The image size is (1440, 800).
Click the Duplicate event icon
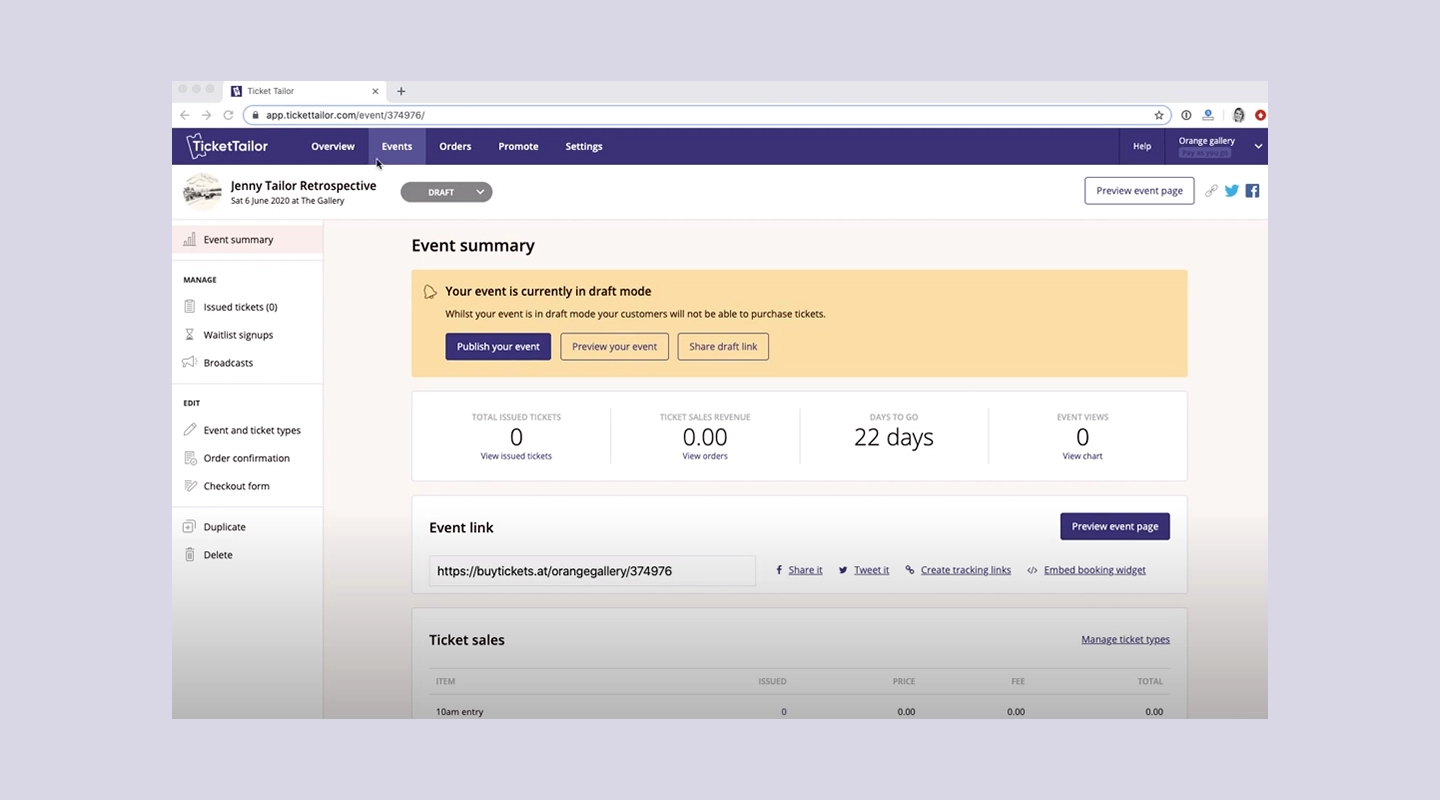(x=190, y=526)
